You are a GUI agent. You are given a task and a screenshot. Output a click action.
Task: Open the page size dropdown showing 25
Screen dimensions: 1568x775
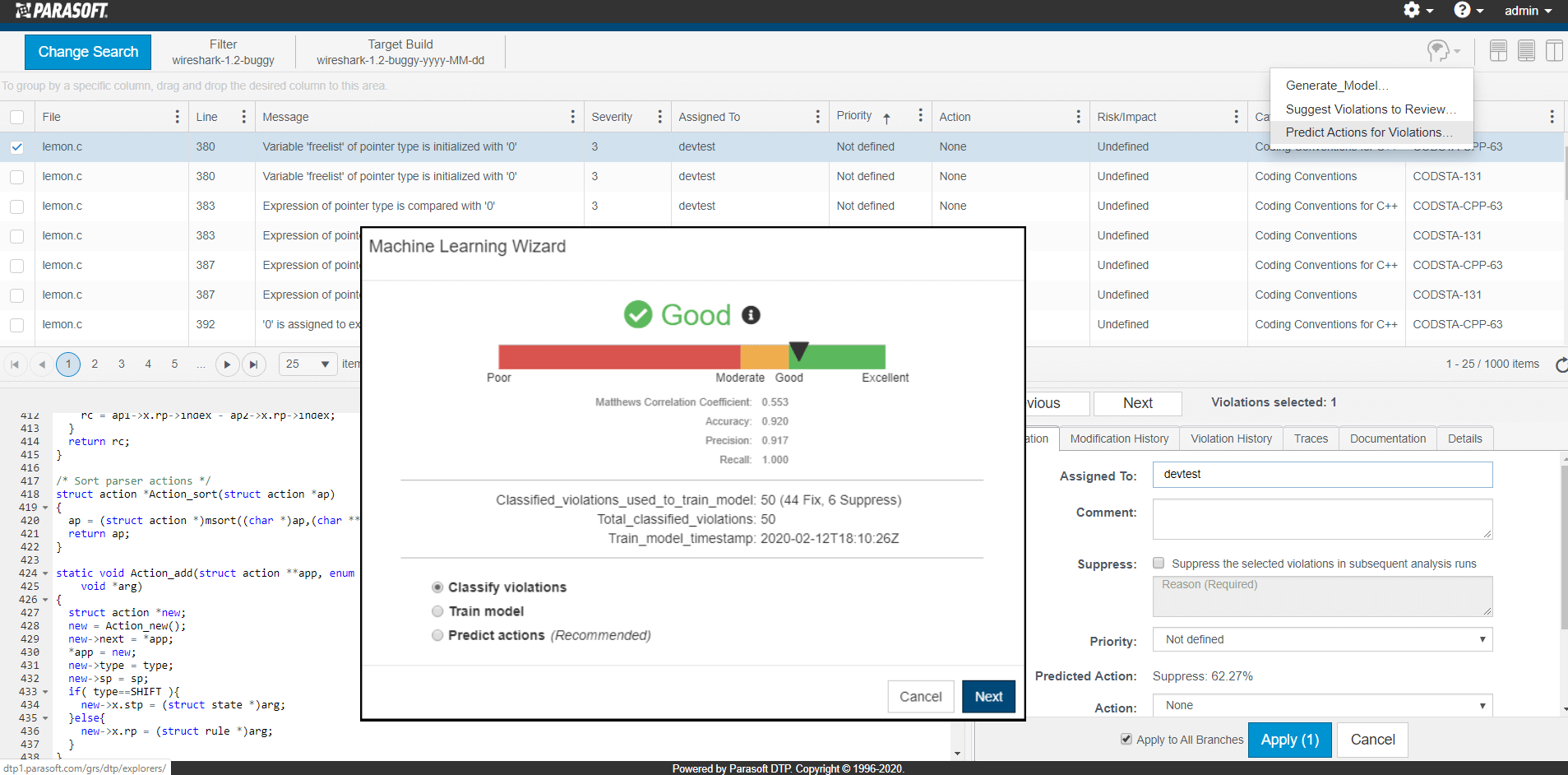308,364
